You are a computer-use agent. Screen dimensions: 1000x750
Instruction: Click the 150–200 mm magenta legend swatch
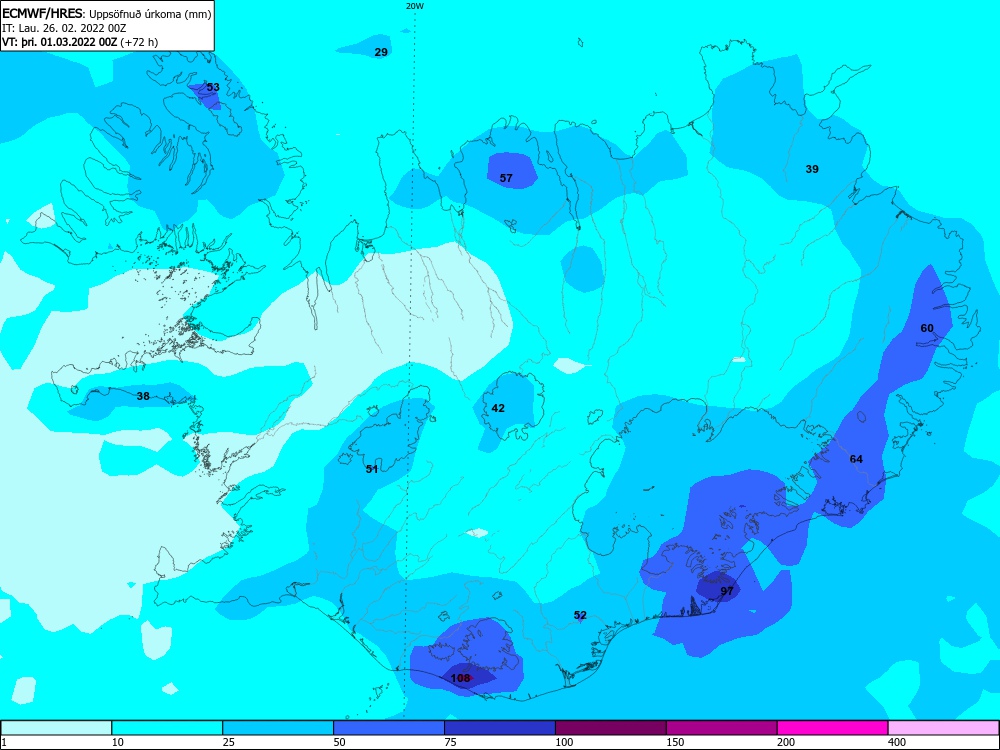click(722, 728)
